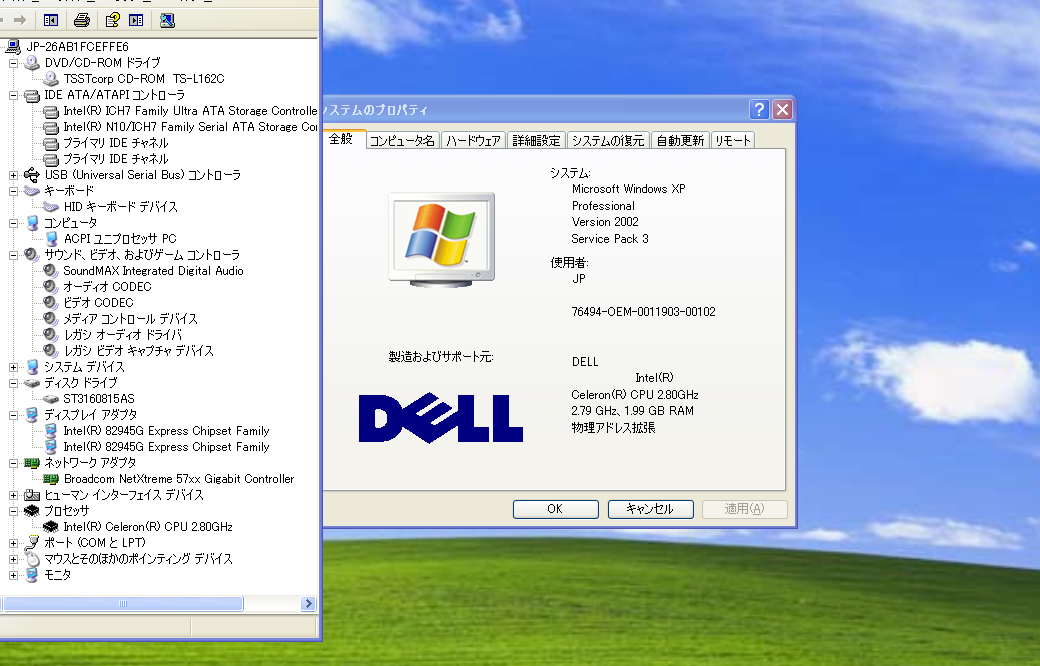Click the ディスプレイ アダプタ category icon
Viewport: 1040px width, 666px height.
pos(32,415)
